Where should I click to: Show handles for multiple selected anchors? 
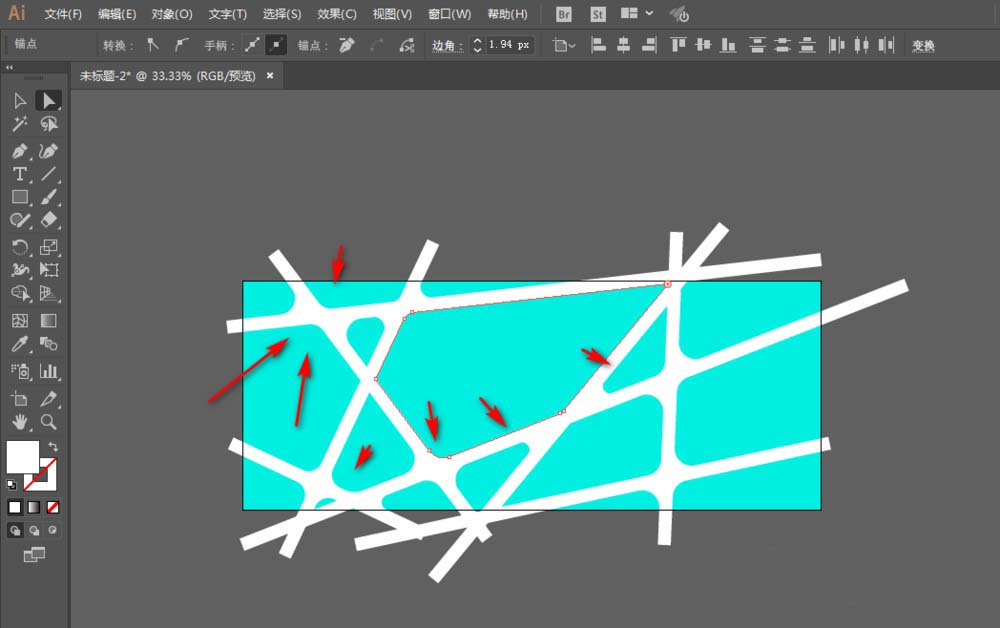pyautogui.click(x=253, y=45)
